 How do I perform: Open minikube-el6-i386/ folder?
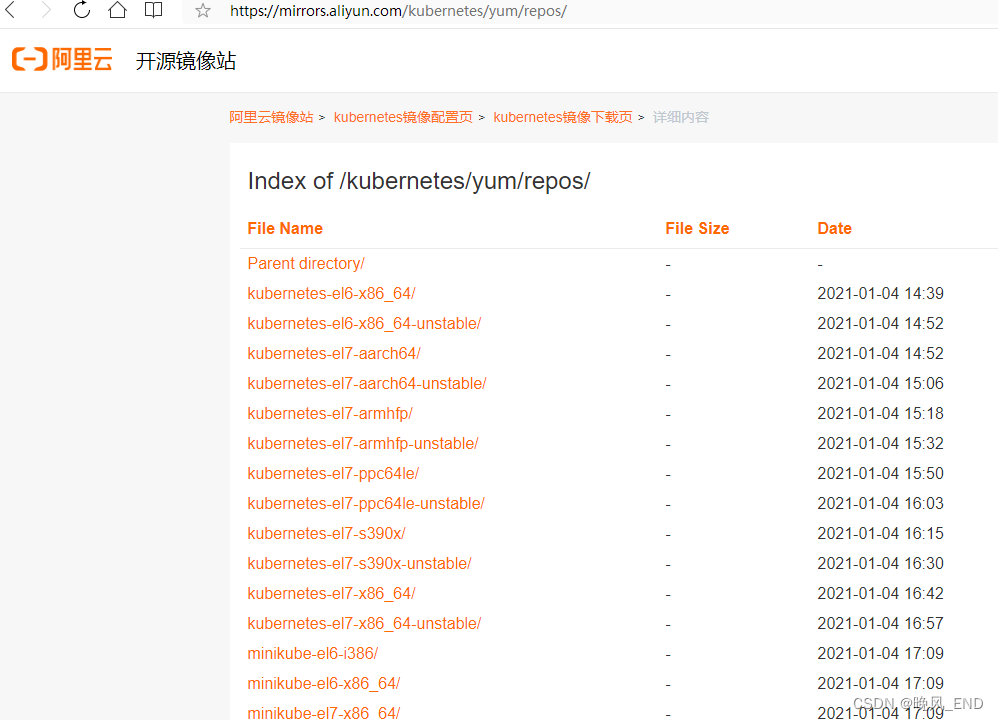[313, 653]
